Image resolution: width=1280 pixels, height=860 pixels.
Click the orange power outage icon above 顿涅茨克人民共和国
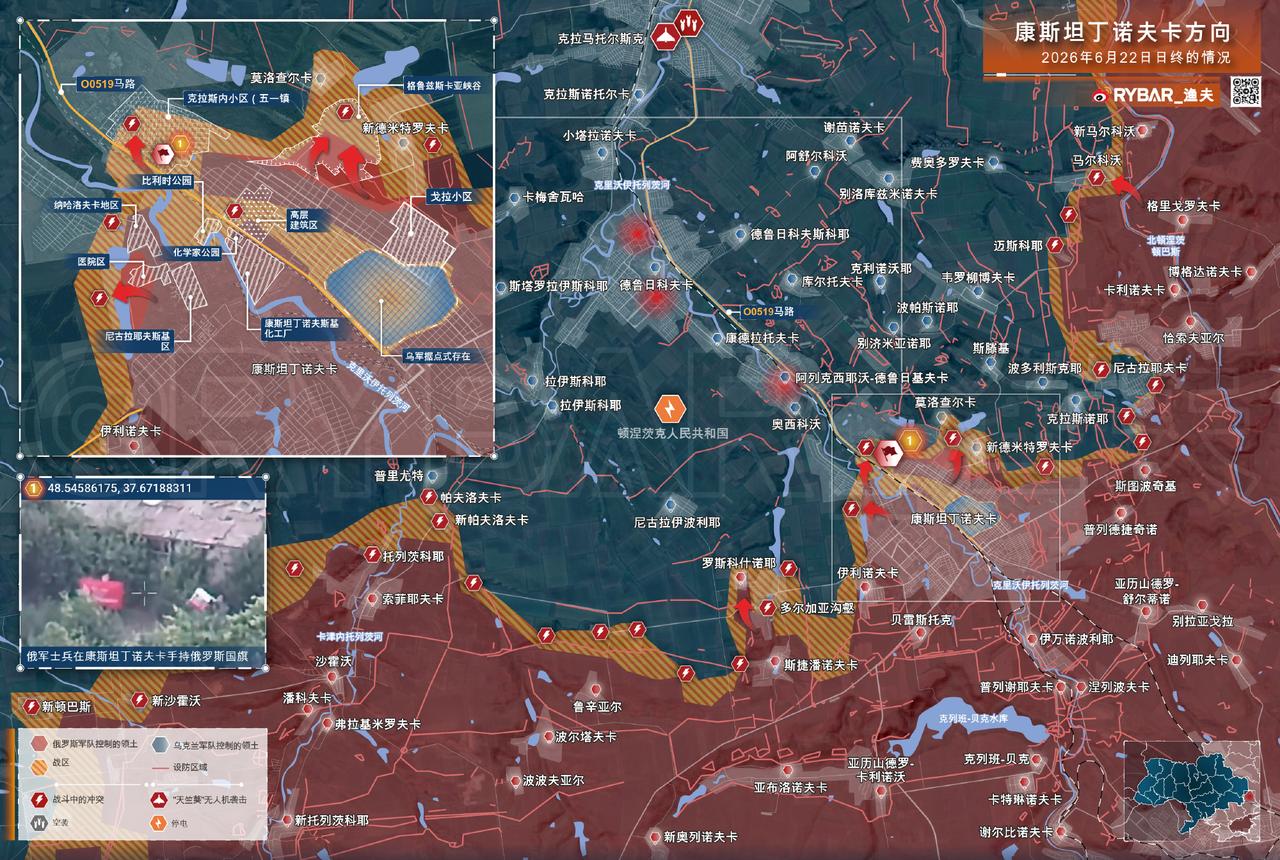tap(668, 408)
